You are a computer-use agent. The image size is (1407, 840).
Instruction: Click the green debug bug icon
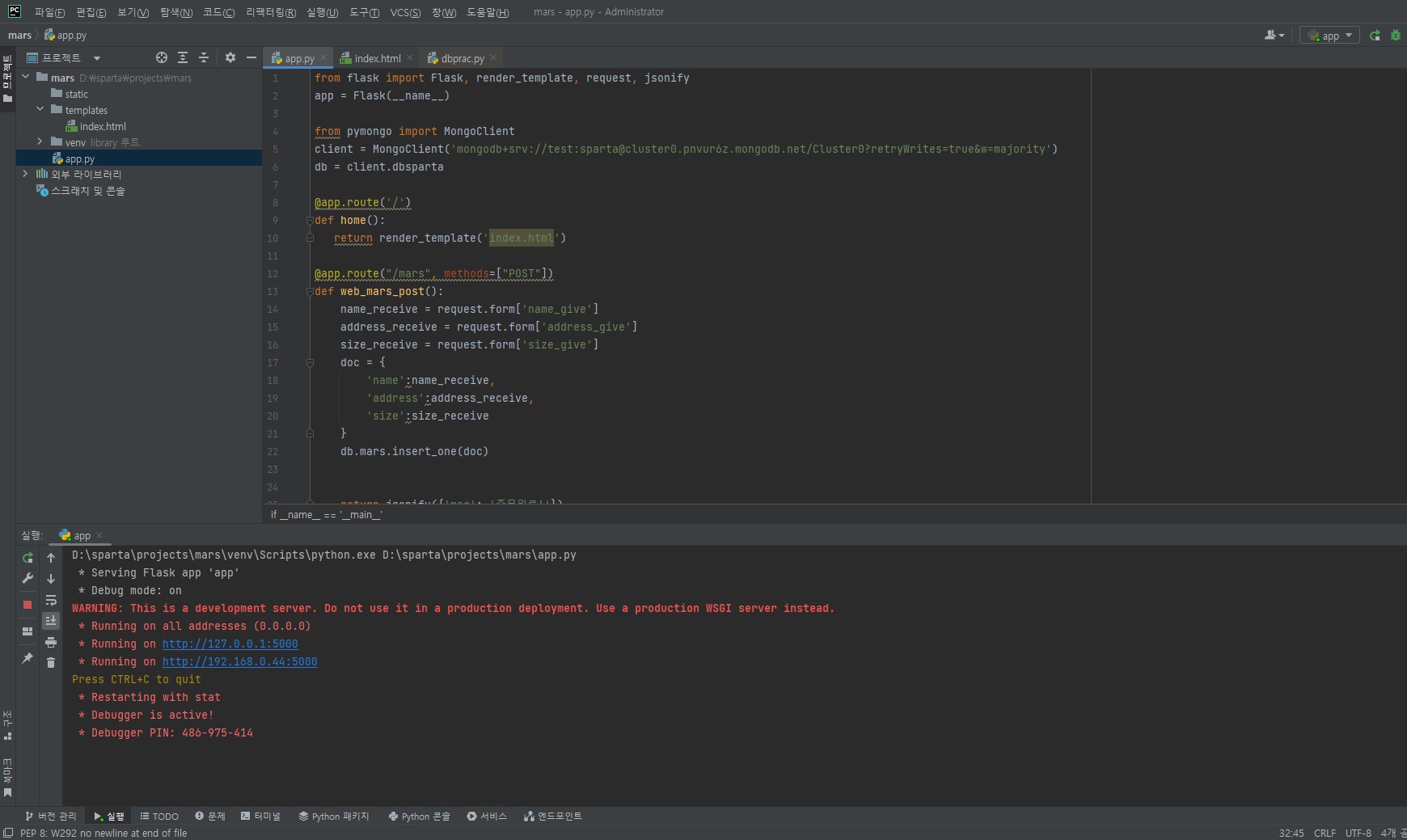click(1396, 36)
